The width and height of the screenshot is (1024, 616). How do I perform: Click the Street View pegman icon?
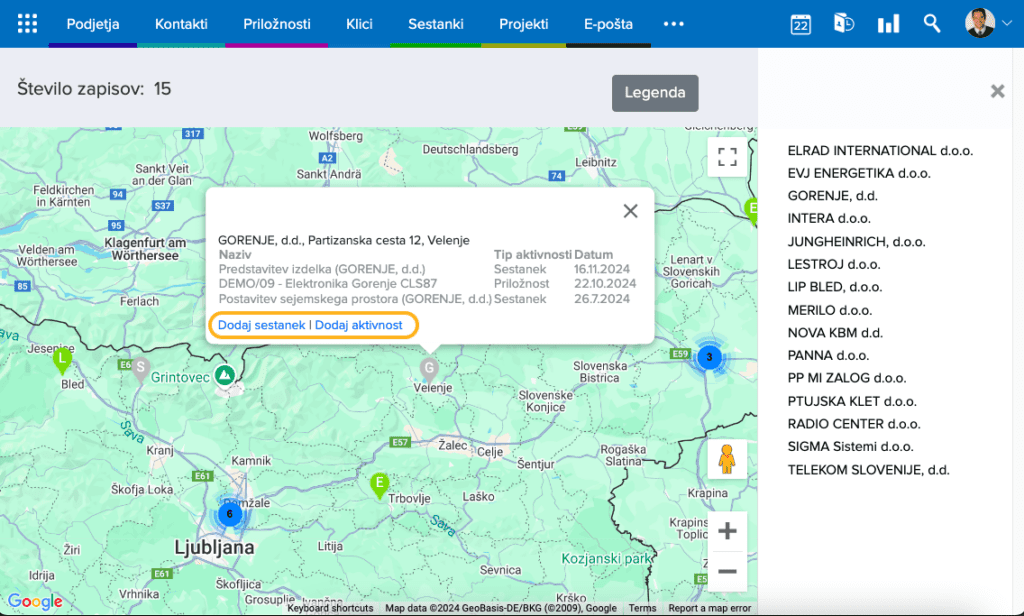point(727,459)
